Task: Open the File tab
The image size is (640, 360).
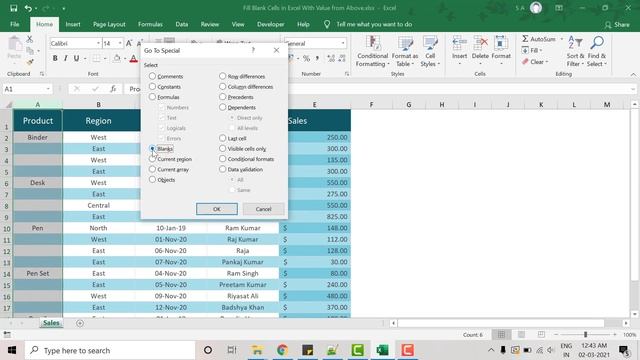Action: [15, 24]
